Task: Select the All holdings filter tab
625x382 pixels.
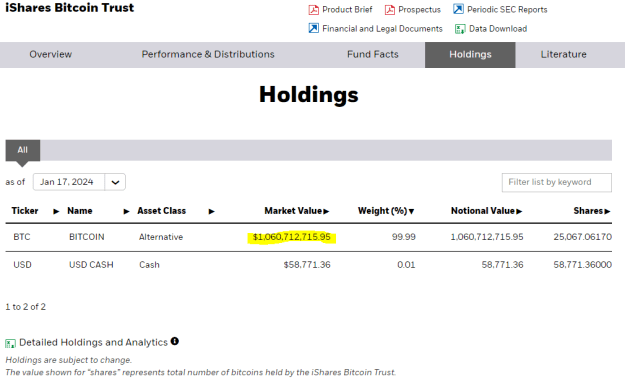Action: click(23, 150)
